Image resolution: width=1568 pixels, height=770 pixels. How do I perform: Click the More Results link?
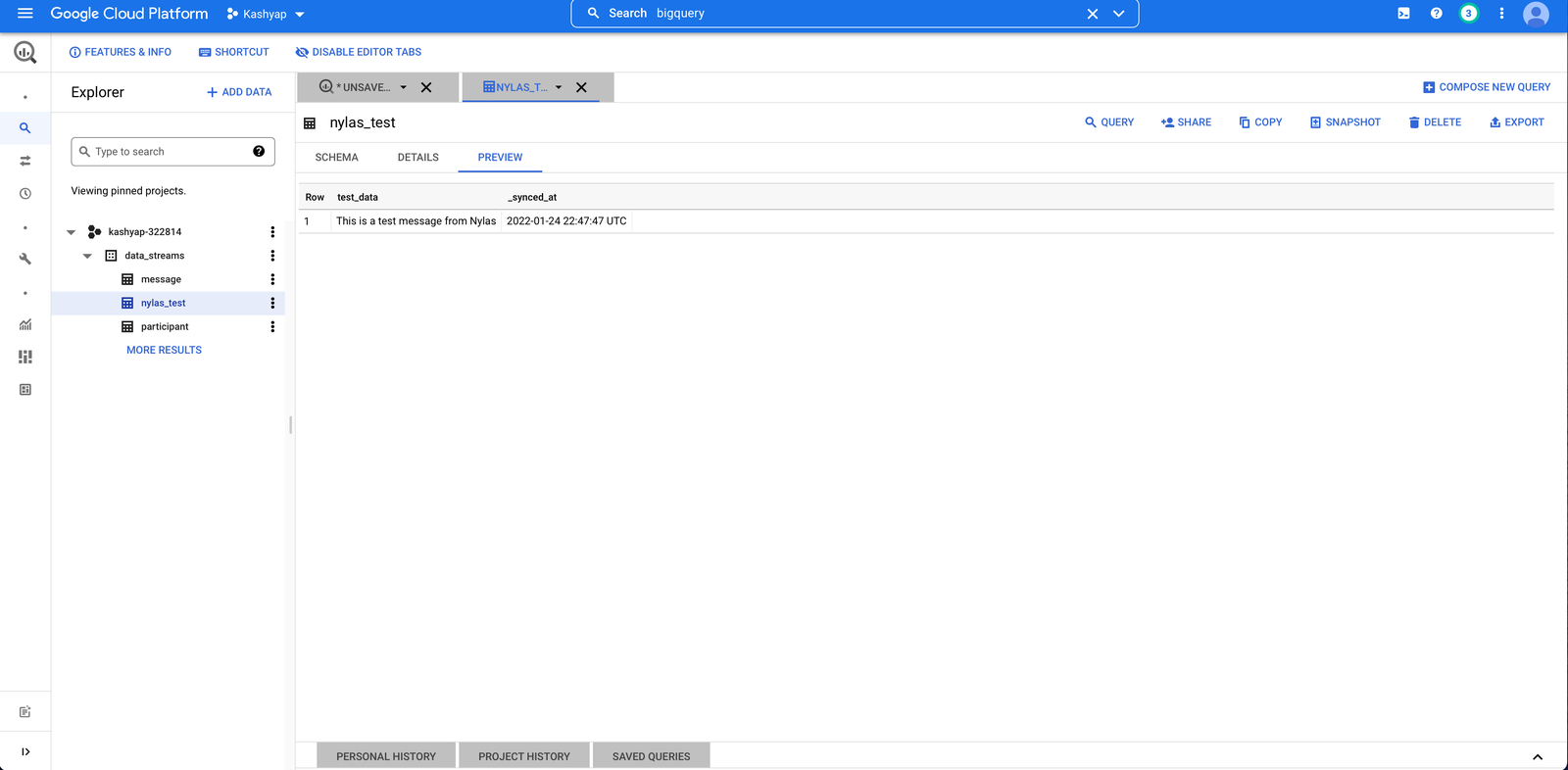[164, 350]
